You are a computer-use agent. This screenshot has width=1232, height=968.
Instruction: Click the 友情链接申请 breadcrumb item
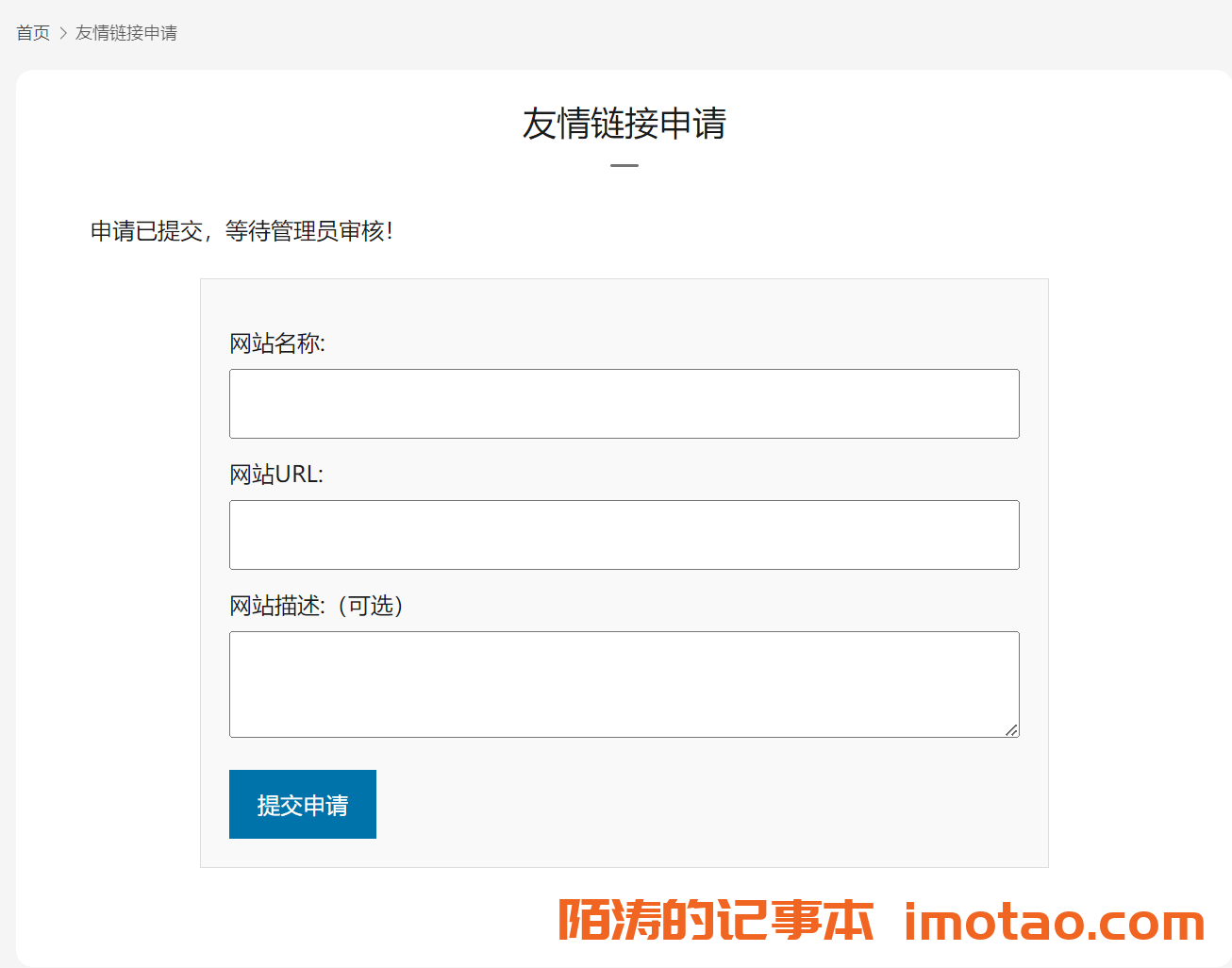[126, 33]
